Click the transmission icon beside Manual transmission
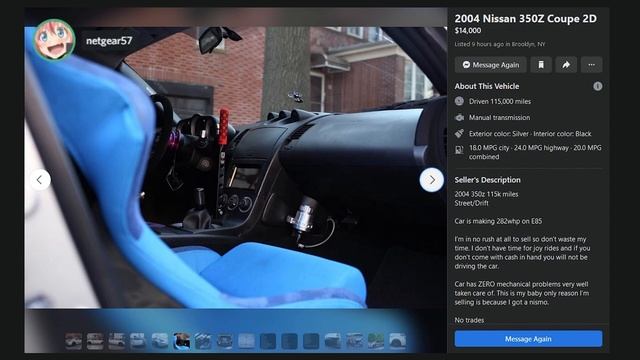 459,118
